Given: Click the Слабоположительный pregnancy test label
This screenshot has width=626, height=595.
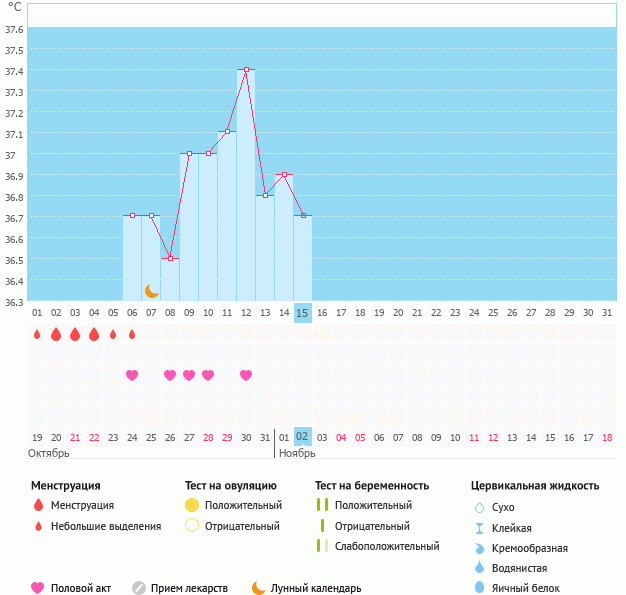Looking at the screenshot, I should pyautogui.click(x=387, y=546).
